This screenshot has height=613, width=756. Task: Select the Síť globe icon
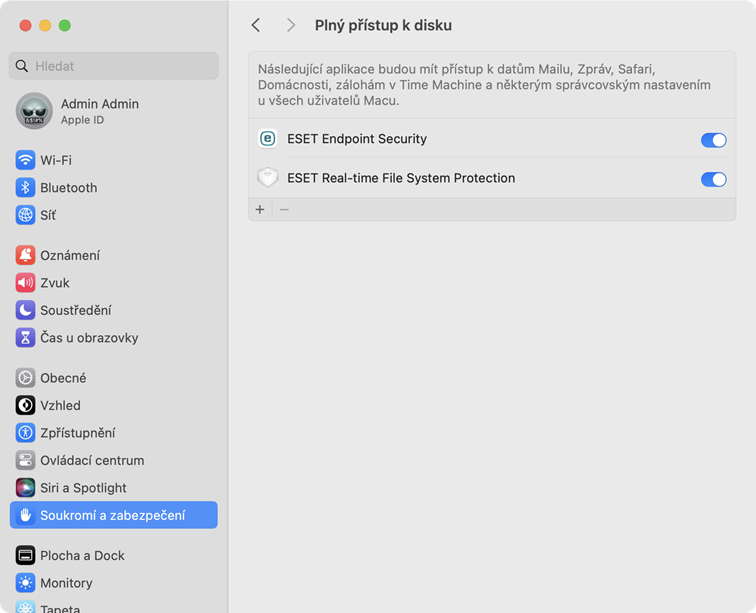[x=25, y=215]
